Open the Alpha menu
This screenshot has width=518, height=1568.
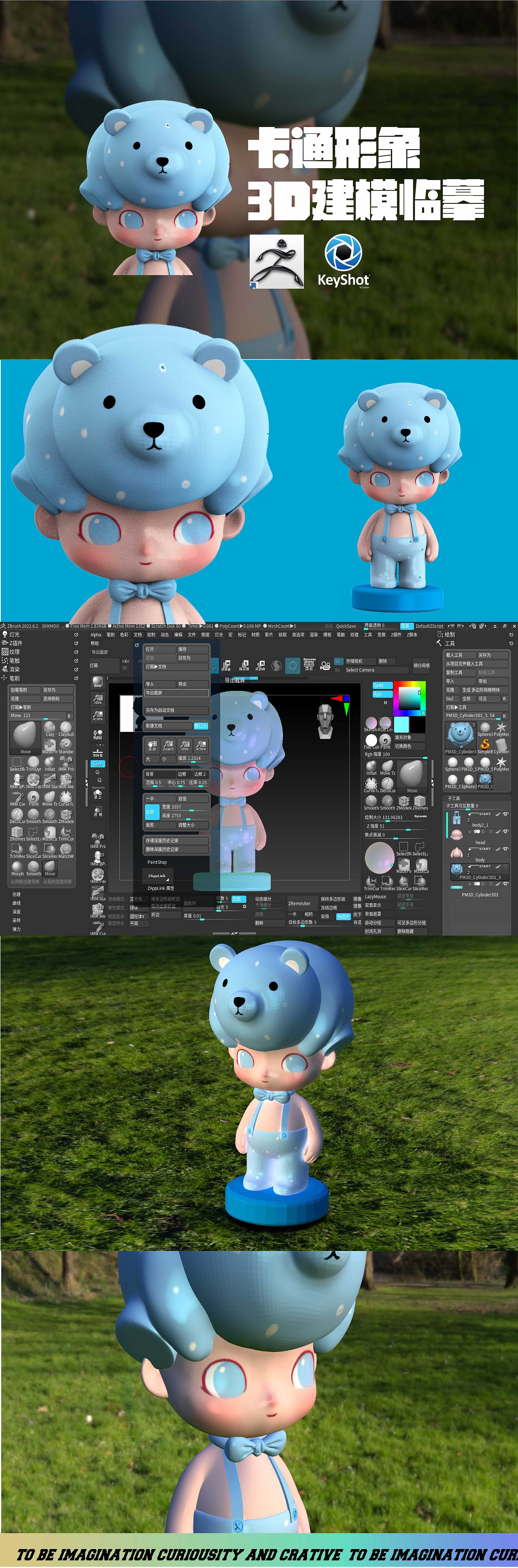tap(96, 634)
